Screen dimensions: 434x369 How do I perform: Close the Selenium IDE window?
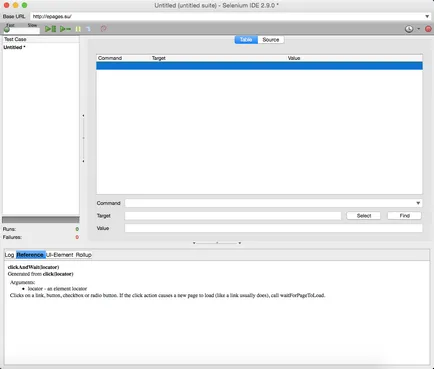[6, 5]
